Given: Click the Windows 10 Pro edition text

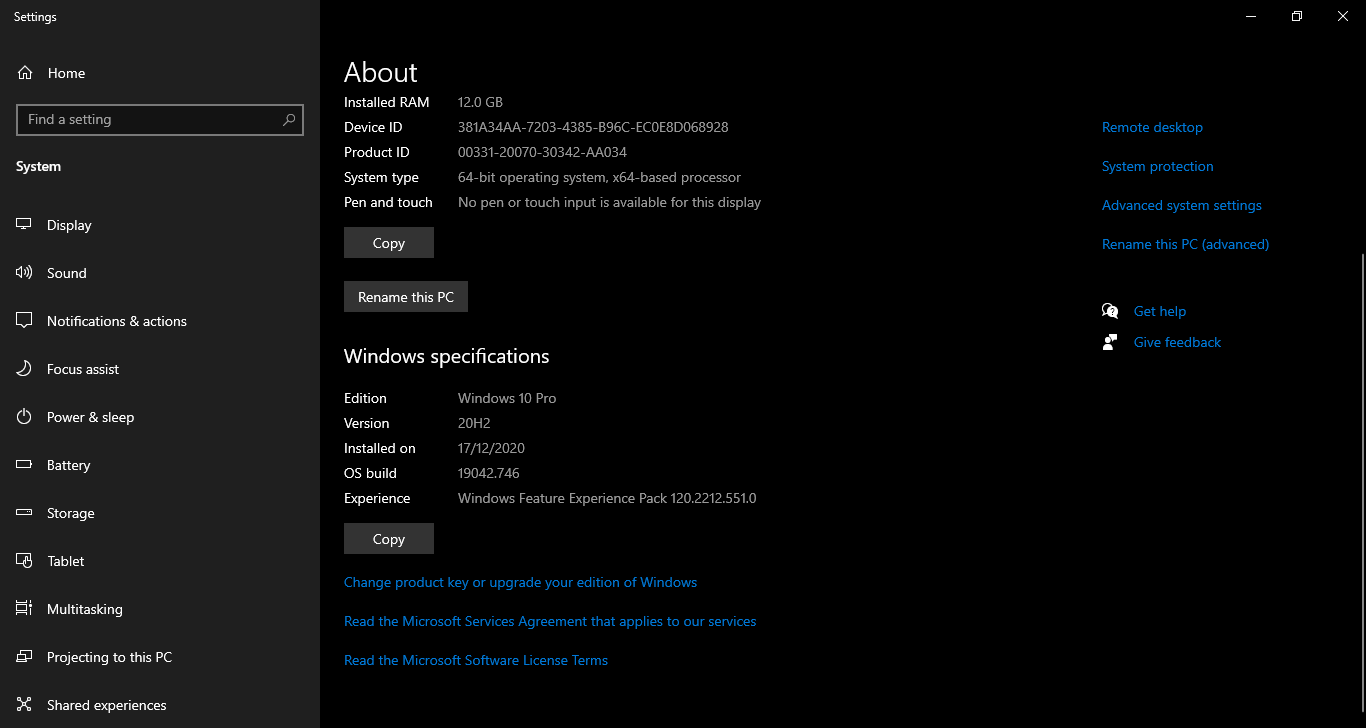Looking at the screenshot, I should coord(507,398).
